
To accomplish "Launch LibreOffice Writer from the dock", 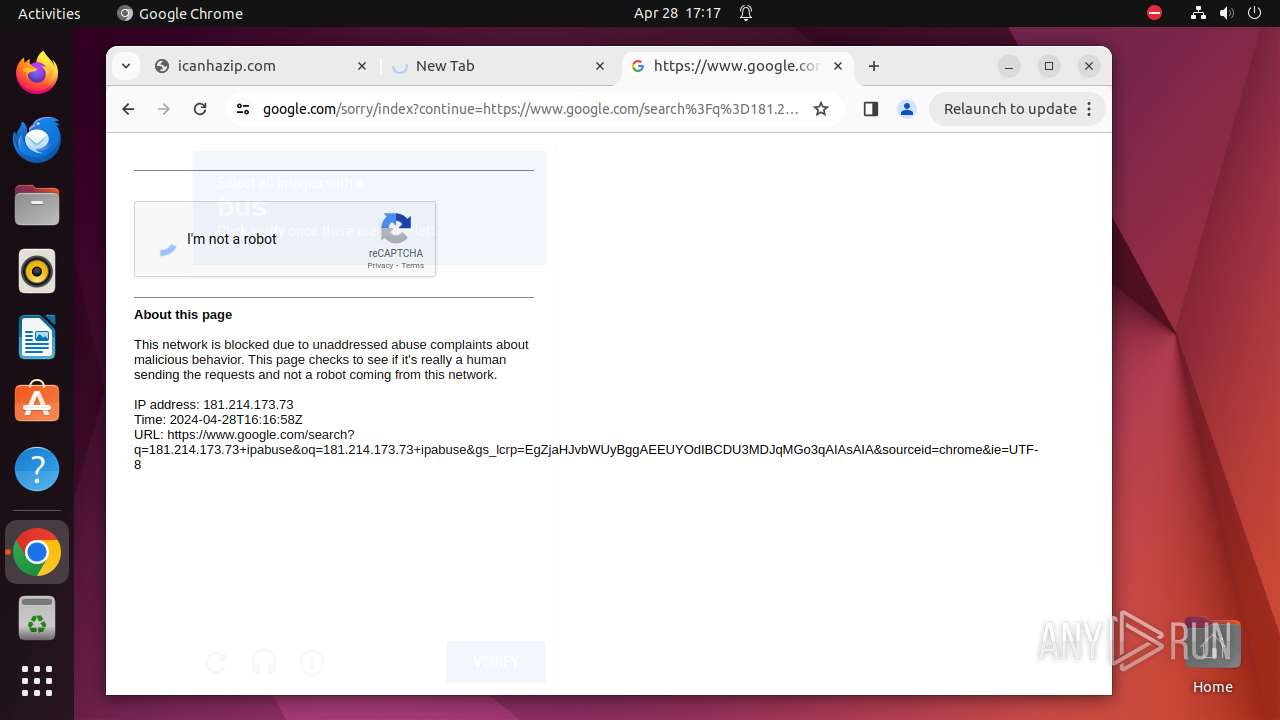I will (x=37, y=337).
